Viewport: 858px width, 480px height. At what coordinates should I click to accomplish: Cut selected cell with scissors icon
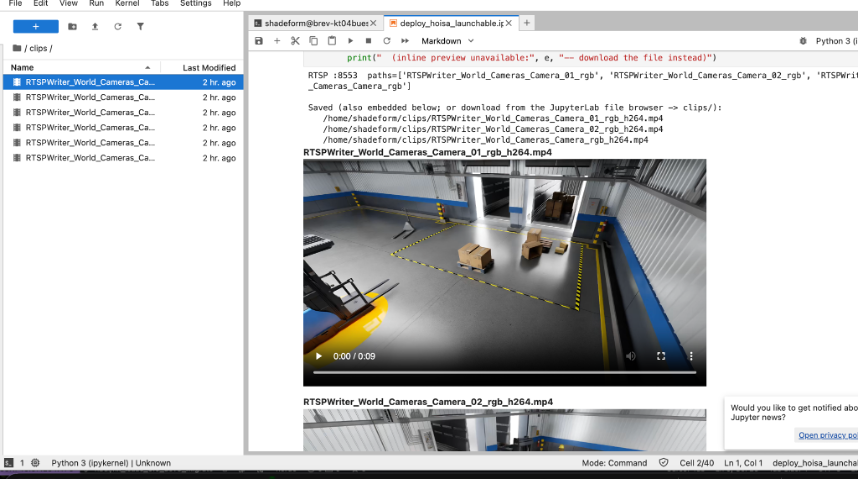tap(295, 41)
